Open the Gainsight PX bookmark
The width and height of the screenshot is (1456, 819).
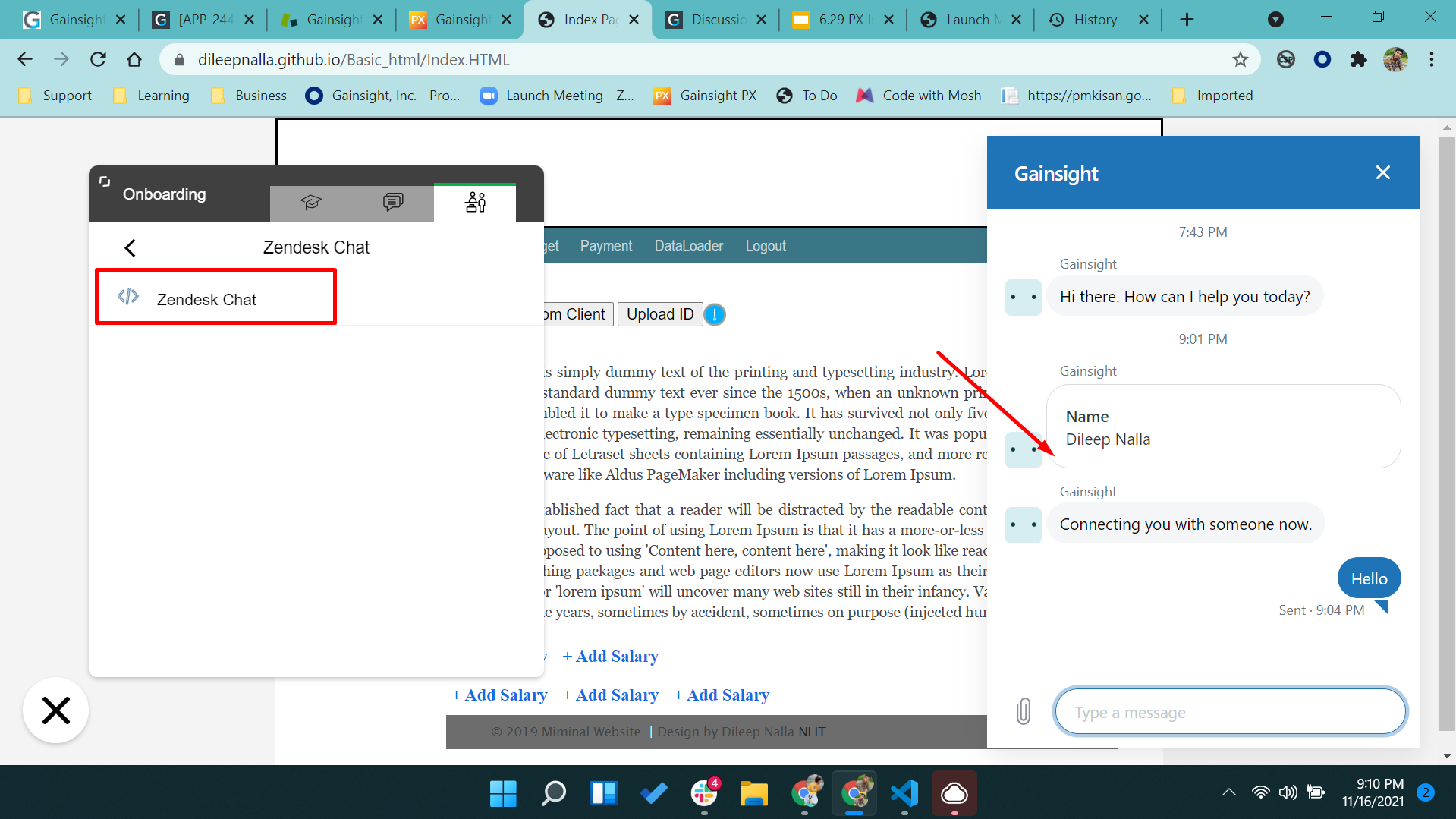point(706,96)
